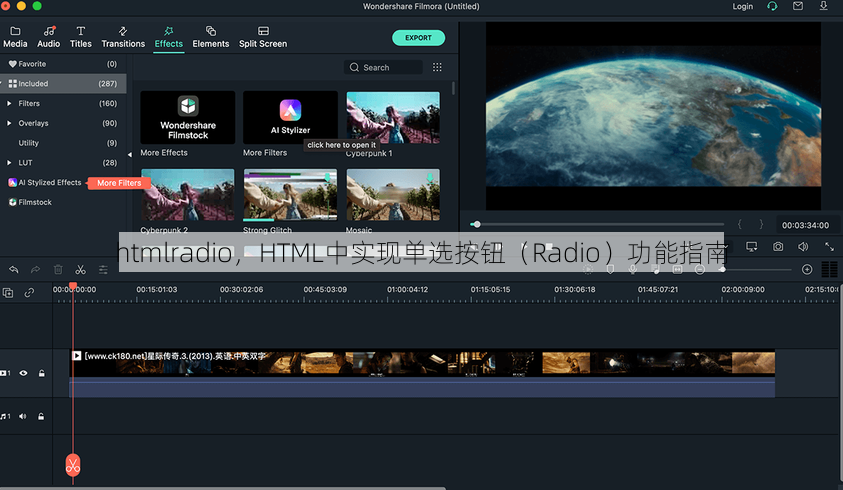Open the support headset icon
Viewport: 843px width, 490px height.
(x=772, y=6)
